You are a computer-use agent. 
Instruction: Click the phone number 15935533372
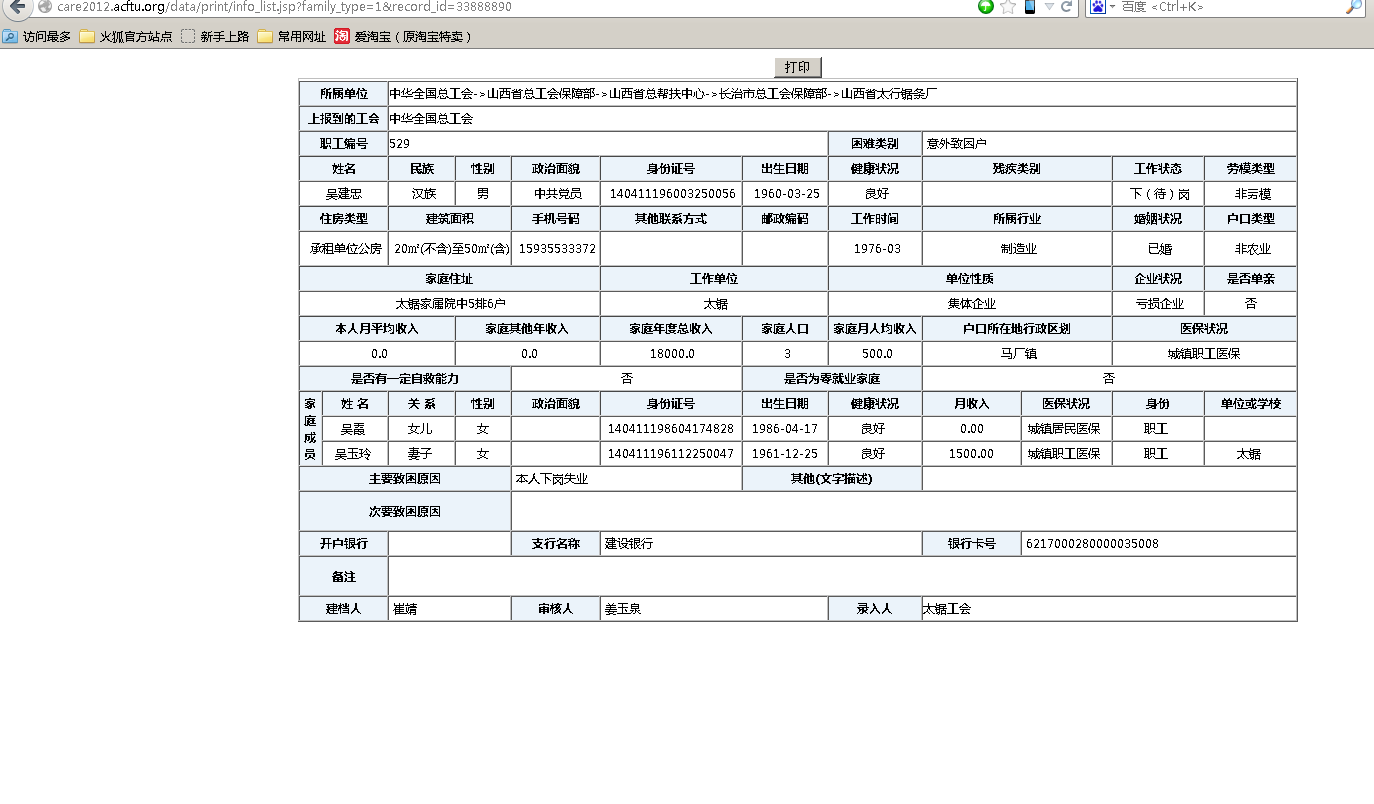click(556, 249)
